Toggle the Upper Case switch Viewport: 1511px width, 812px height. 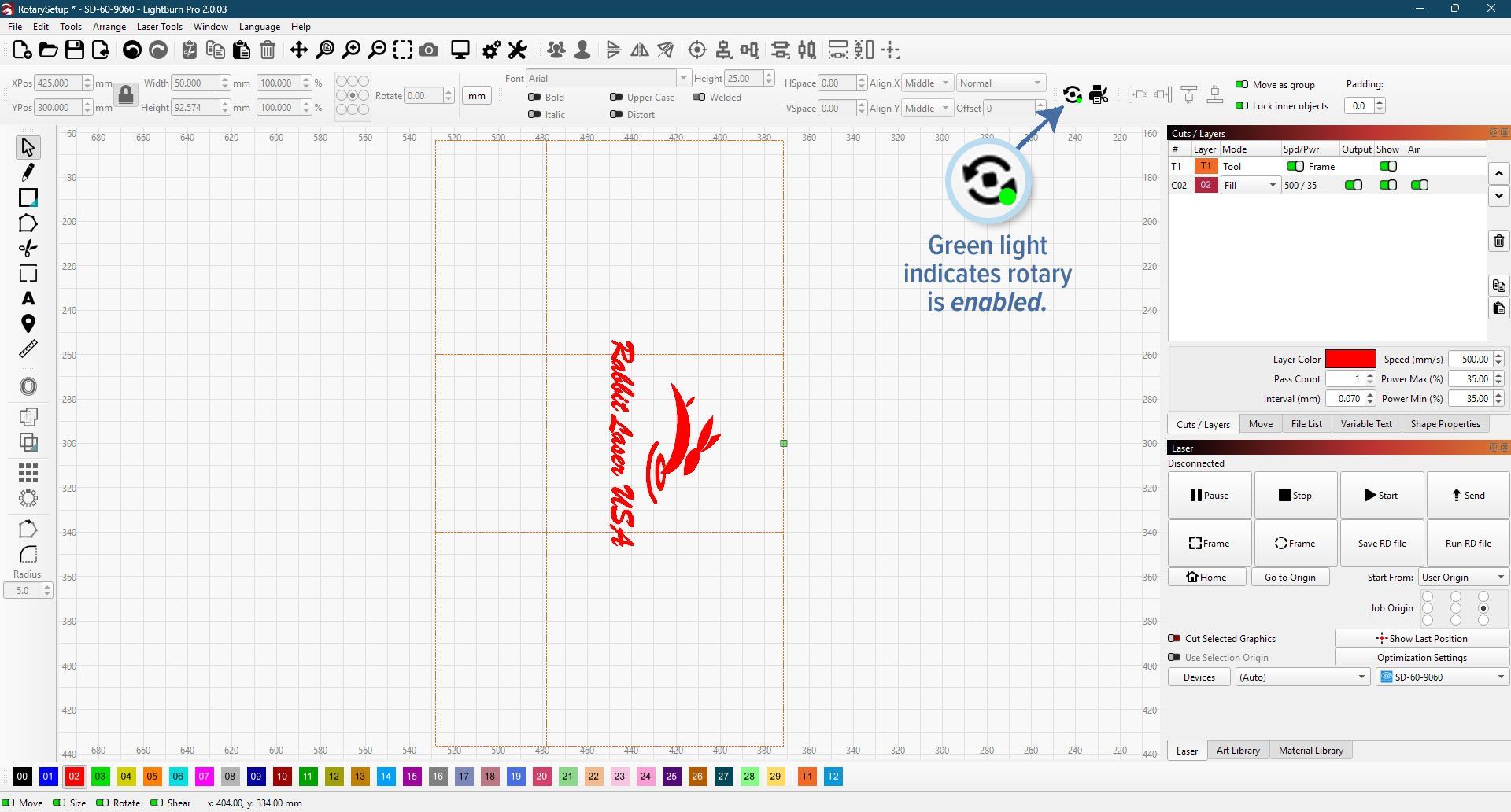[x=616, y=97]
